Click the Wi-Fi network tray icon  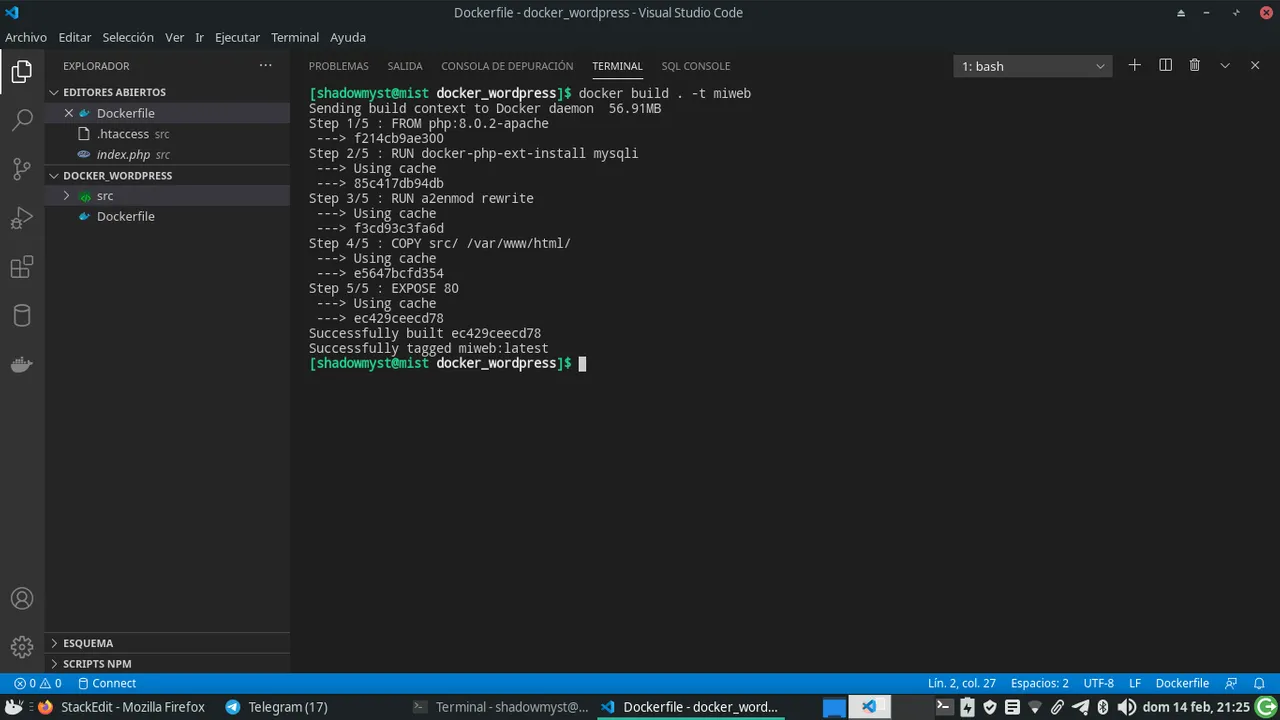click(x=1035, y=707)
